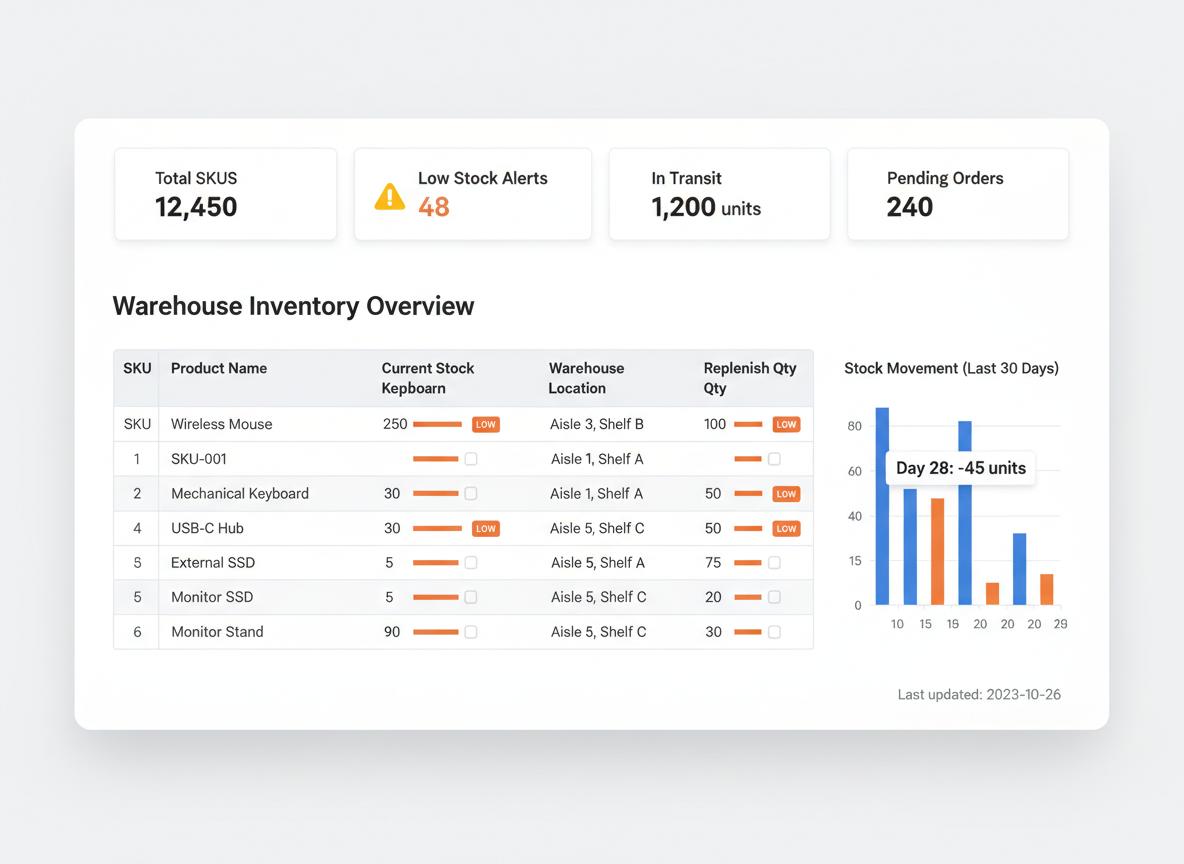
Task: Click the shortest orange bar in the chart
Action: point(992,594)
